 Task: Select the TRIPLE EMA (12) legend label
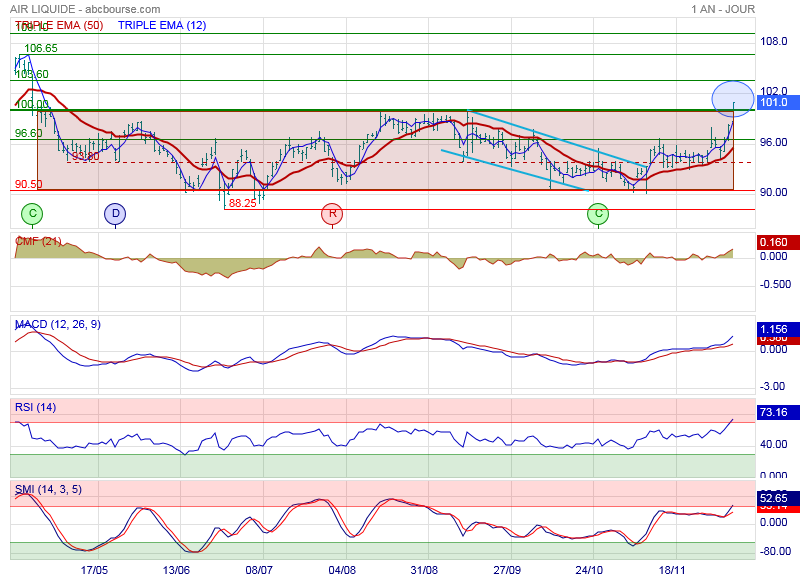click(x=162, y=25)
